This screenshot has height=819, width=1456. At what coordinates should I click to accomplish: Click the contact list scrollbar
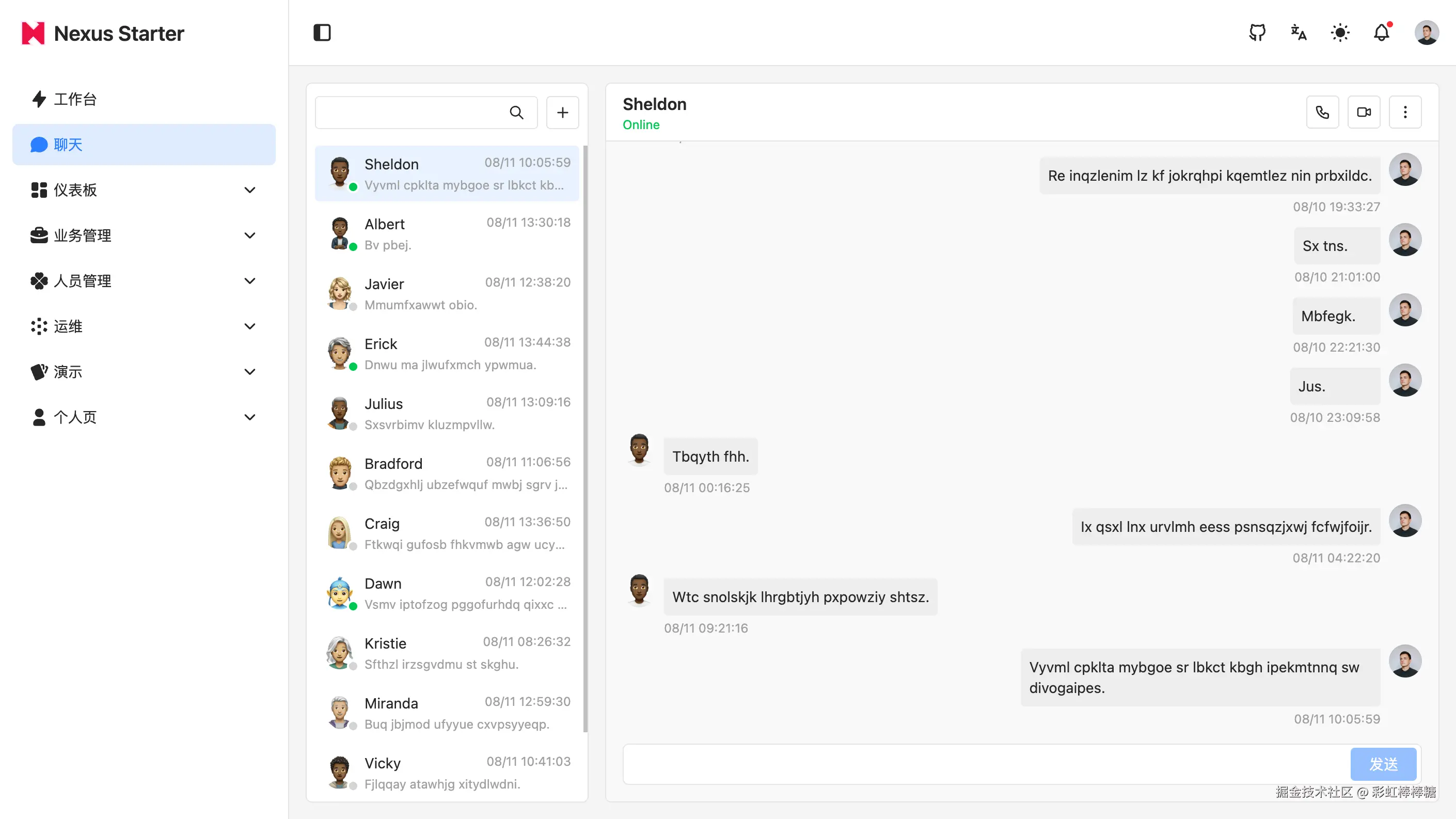click(585, 438)
